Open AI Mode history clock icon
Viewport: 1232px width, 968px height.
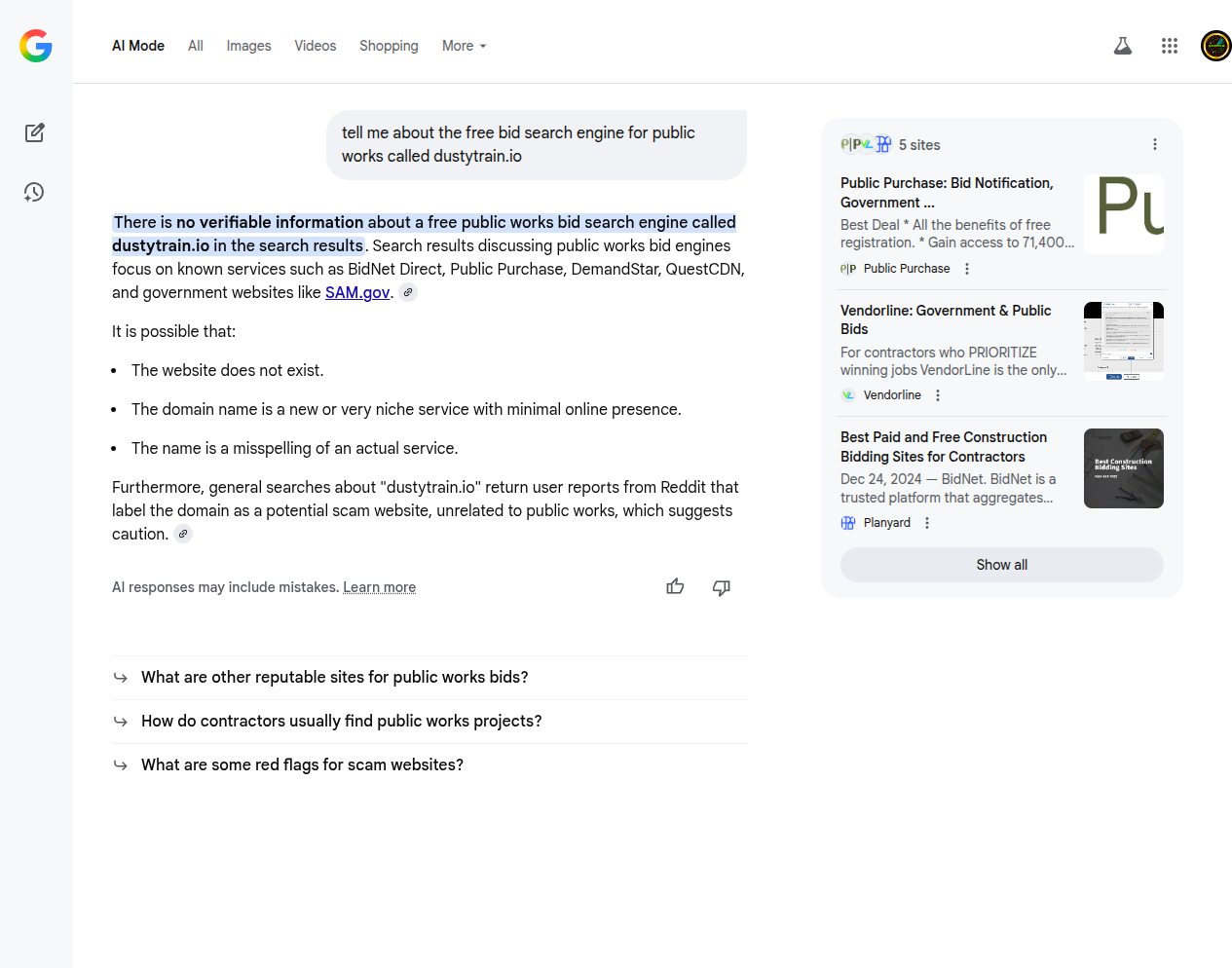point(35,192)
